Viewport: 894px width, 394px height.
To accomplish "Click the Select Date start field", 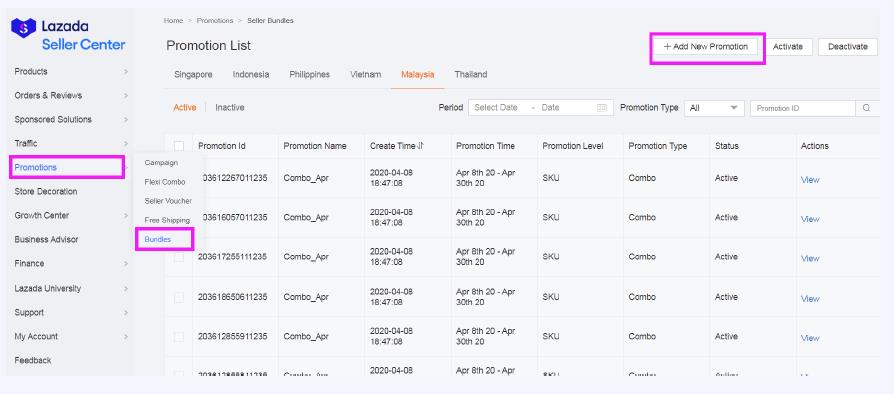I will click(x=496, y=108).
